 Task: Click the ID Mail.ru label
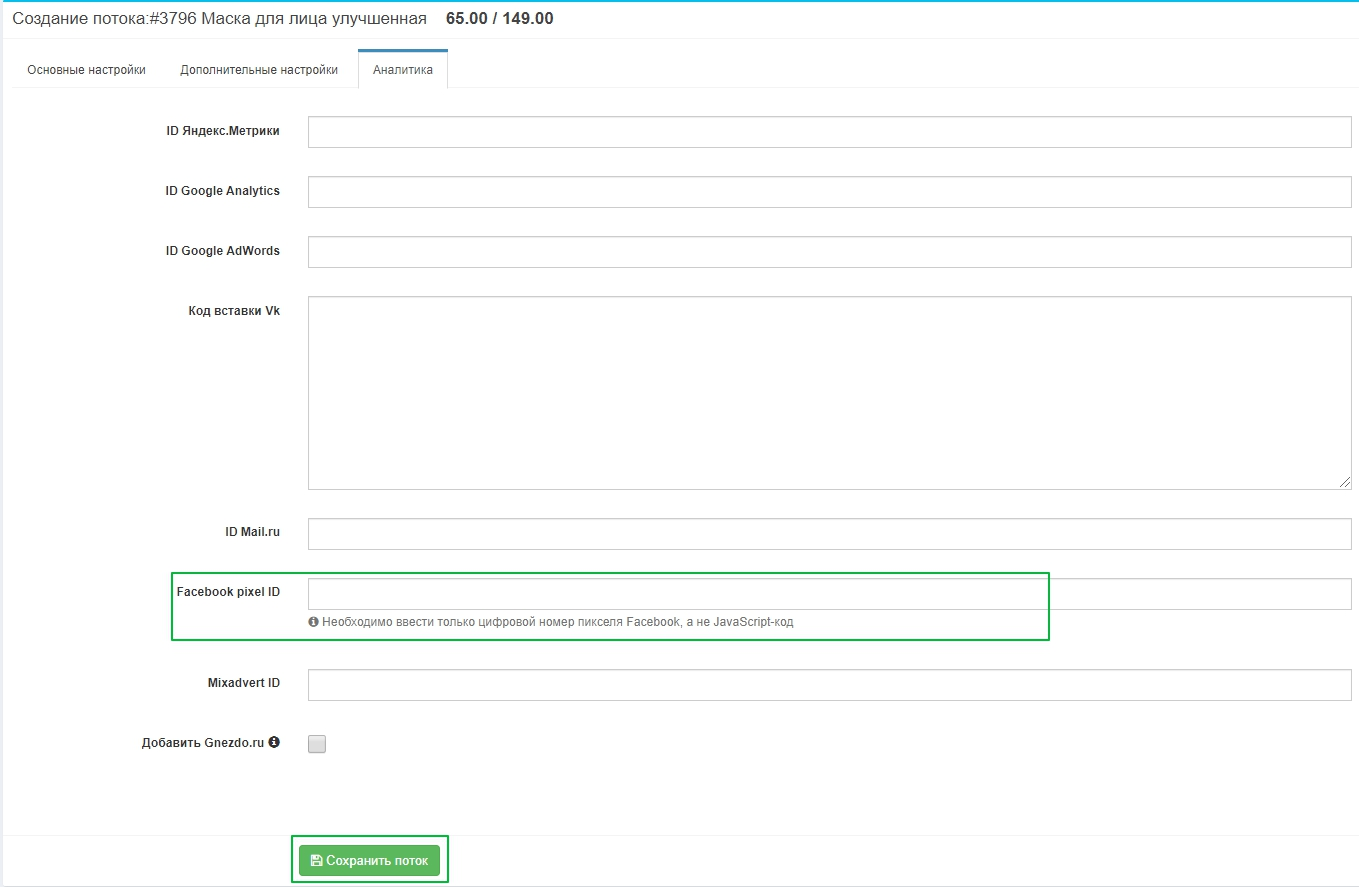click(252, 532)
